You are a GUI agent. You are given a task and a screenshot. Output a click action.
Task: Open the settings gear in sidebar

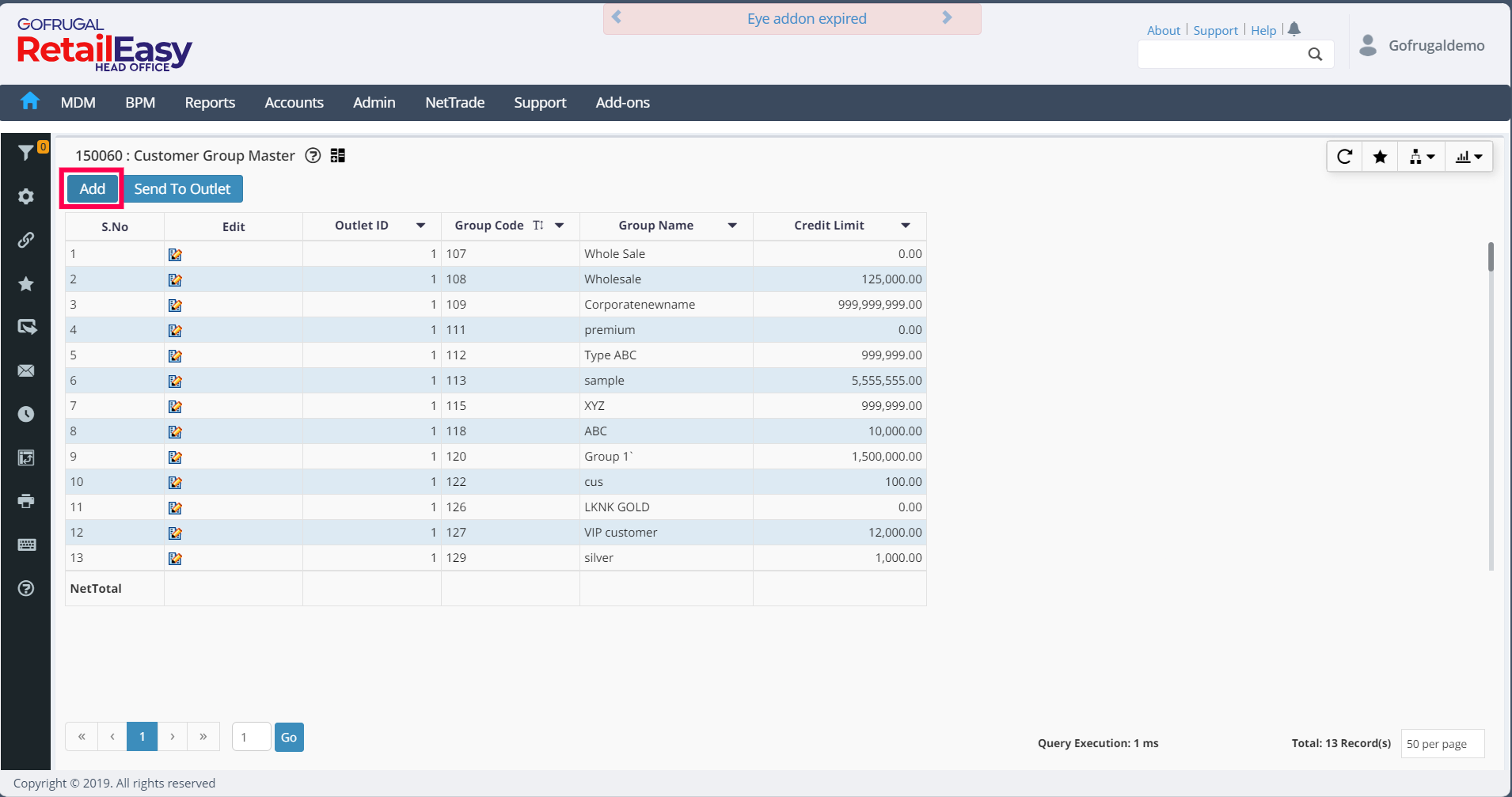pos(26,196)
